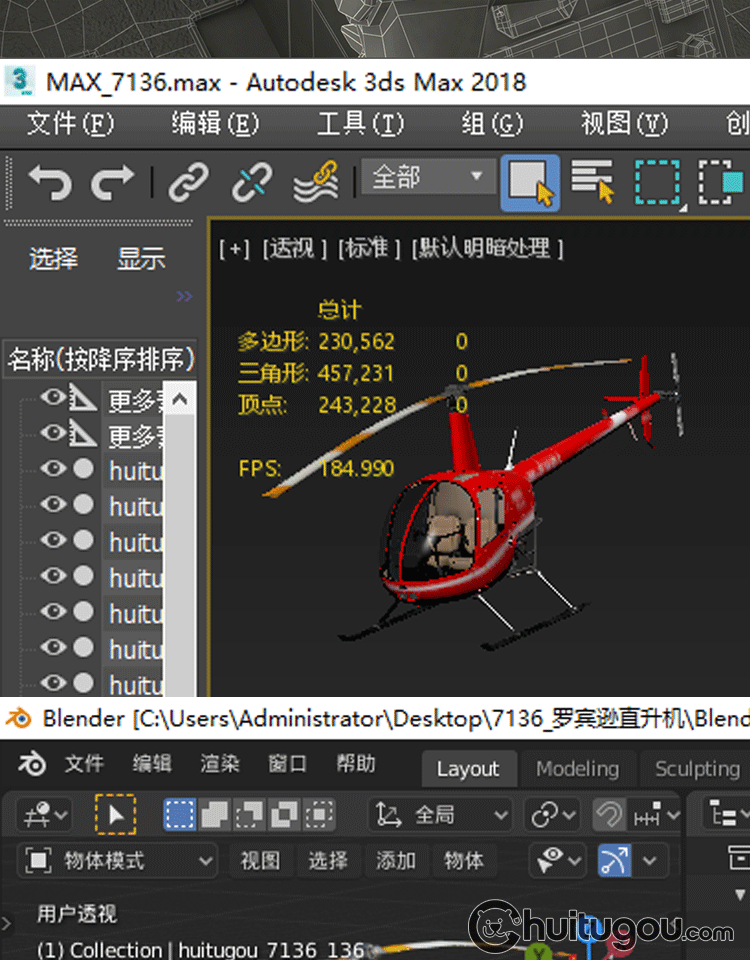
Task: Switch to the Modeling workspace tab
Action: coord(577,769)
